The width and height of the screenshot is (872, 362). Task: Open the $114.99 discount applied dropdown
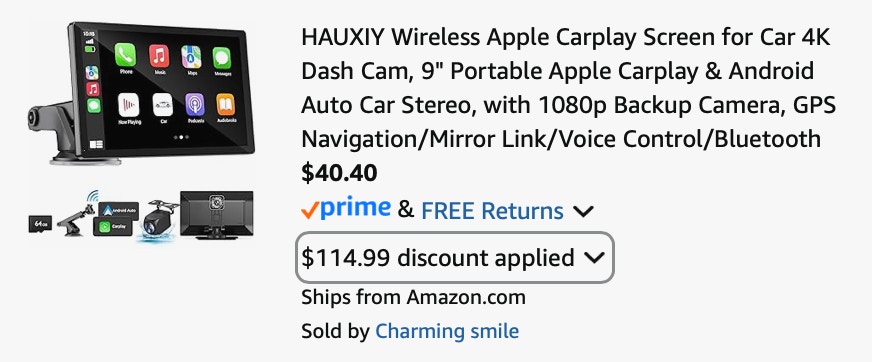[x=455, y=257]
